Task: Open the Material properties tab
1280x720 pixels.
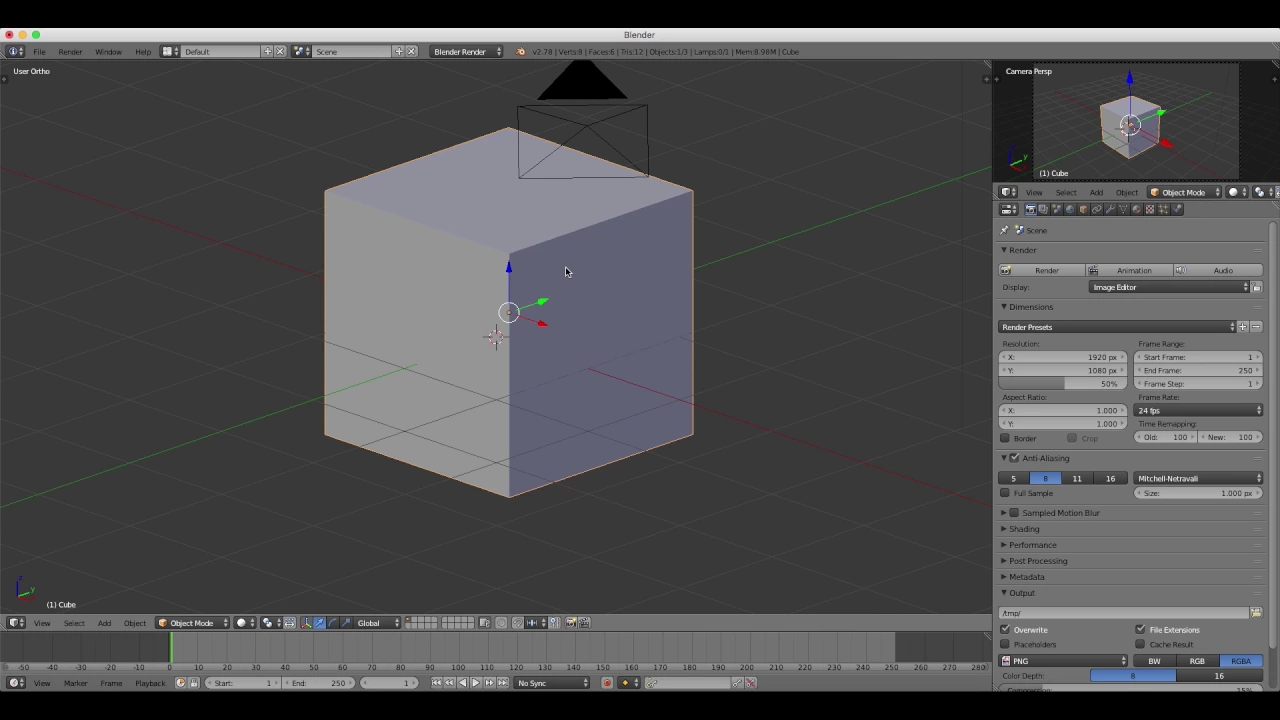Action: [x=1137, y=209]
